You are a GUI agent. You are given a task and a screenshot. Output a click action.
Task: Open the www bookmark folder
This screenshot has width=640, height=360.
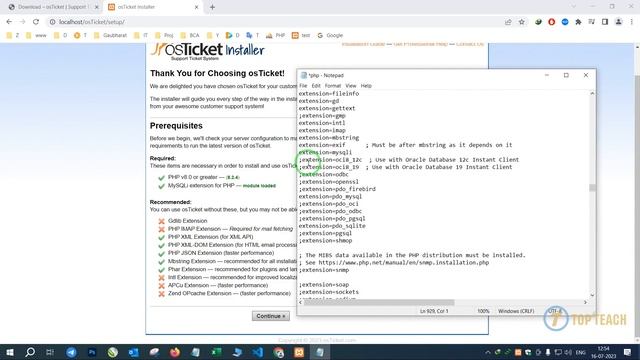click(x=36, y=36)
